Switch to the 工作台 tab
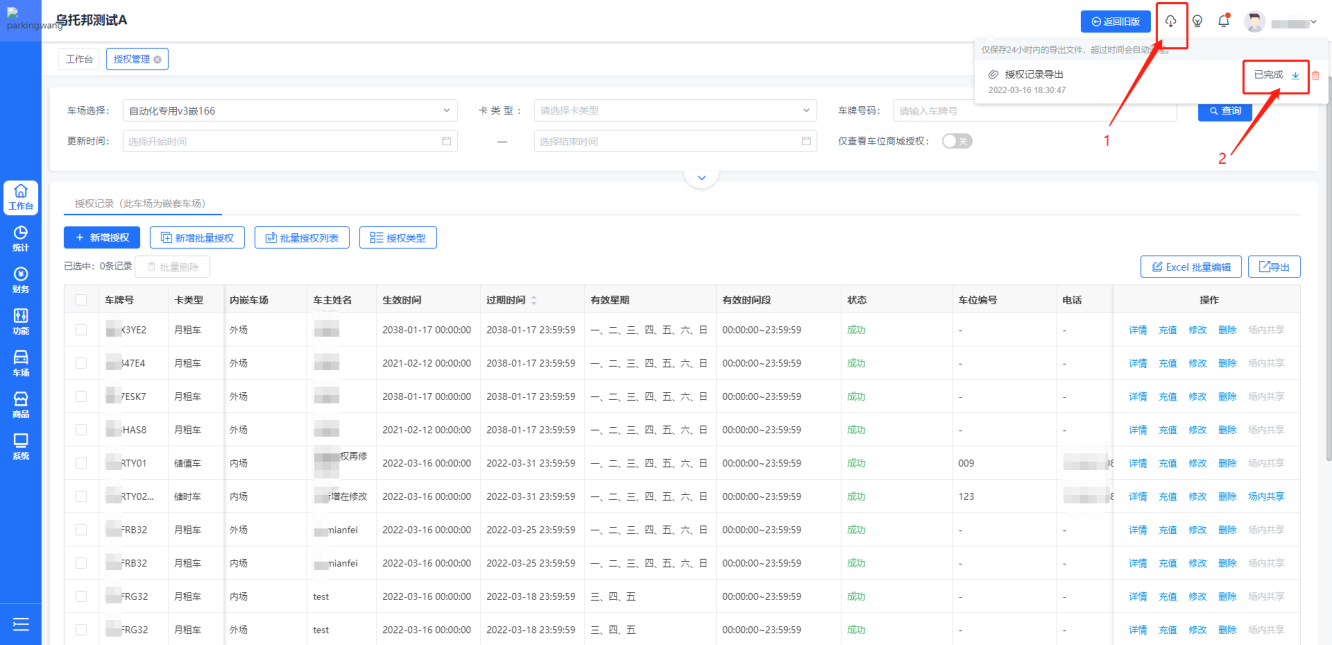The width and height of the screenshot is (1332, 645). pos(79,59)
